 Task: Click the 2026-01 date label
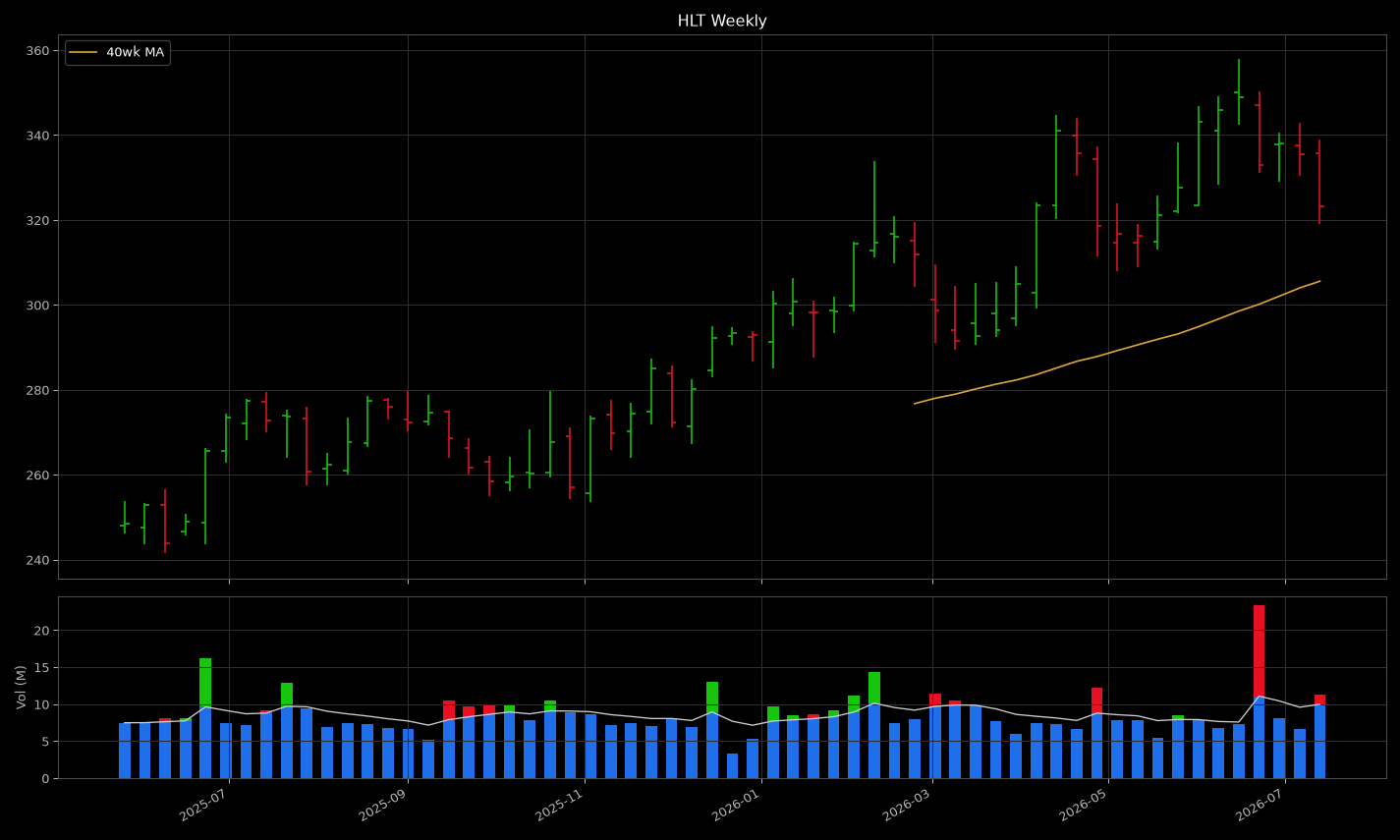point(736,804)
